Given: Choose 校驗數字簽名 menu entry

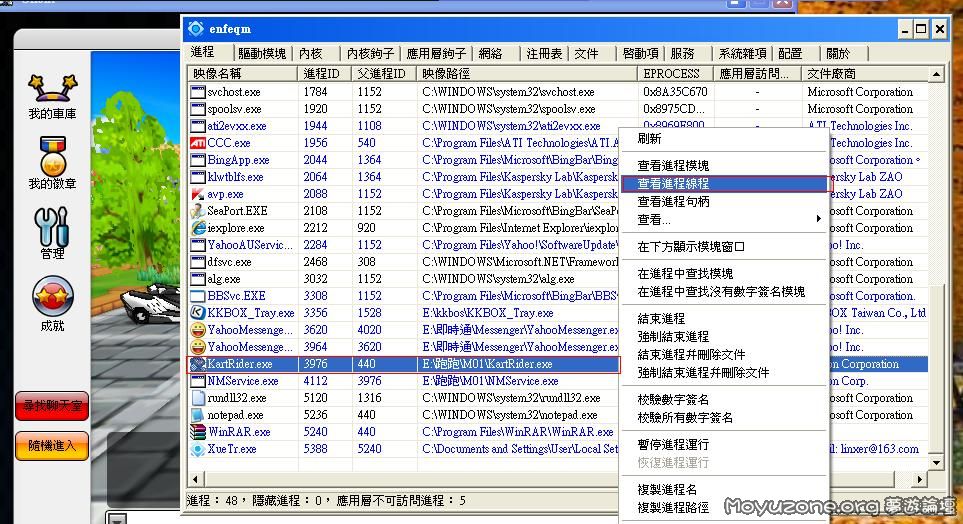Looking at the screenshot, I should coord(724,400).
